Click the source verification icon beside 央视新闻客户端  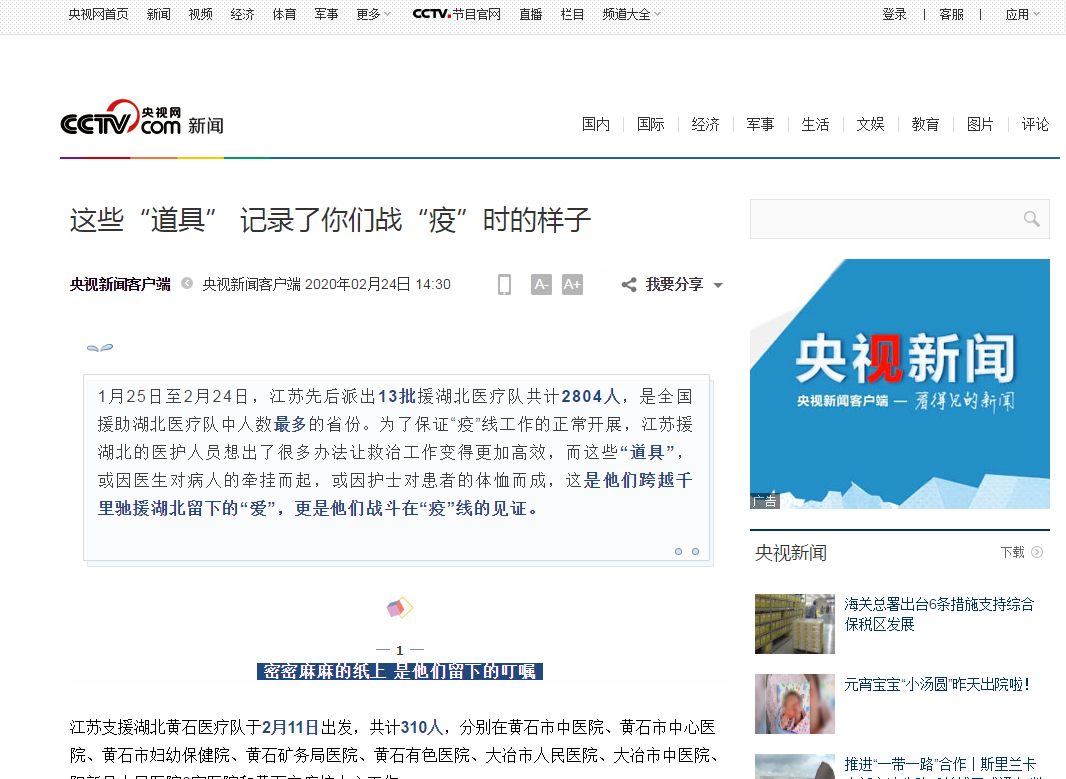[x=186, y=283]
